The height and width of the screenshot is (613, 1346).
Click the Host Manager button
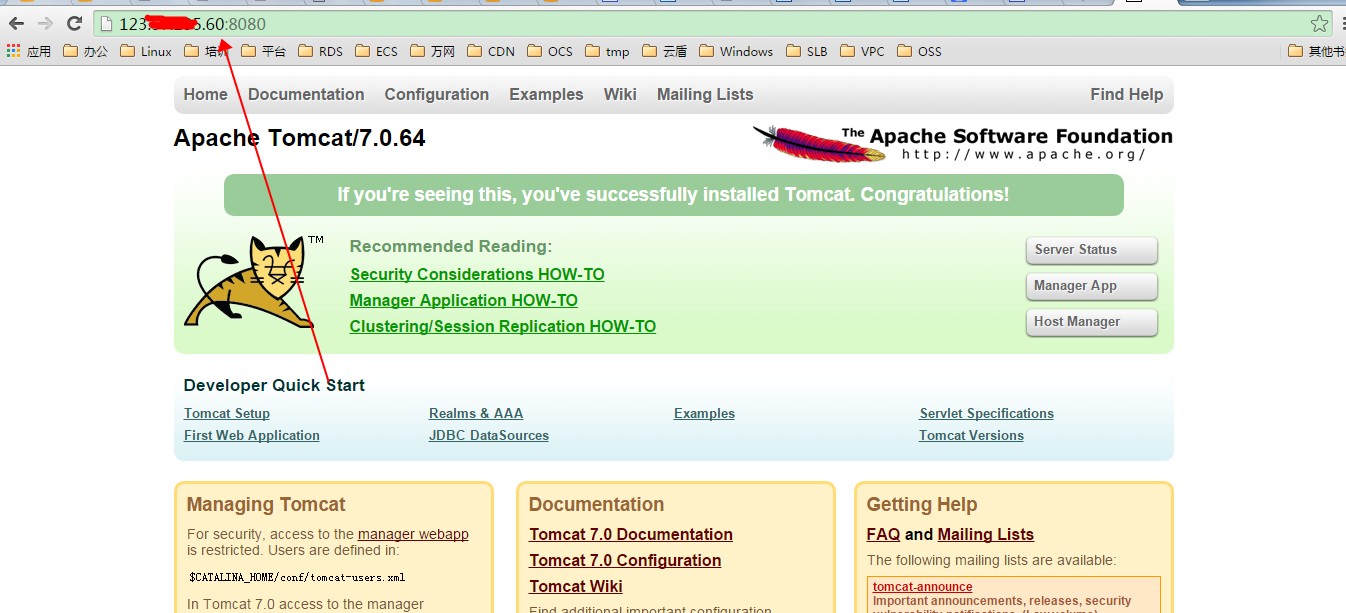1091,322
